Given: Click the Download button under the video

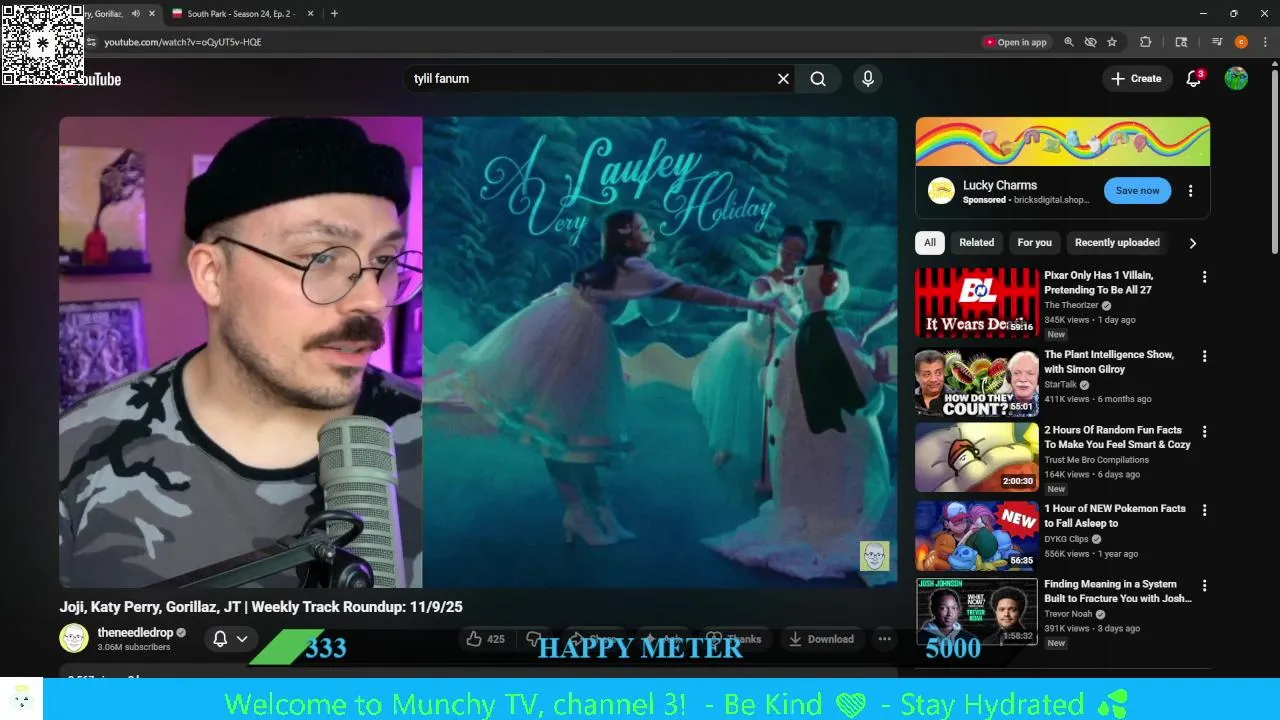Looking at the screenshot, I should [820, 639].
